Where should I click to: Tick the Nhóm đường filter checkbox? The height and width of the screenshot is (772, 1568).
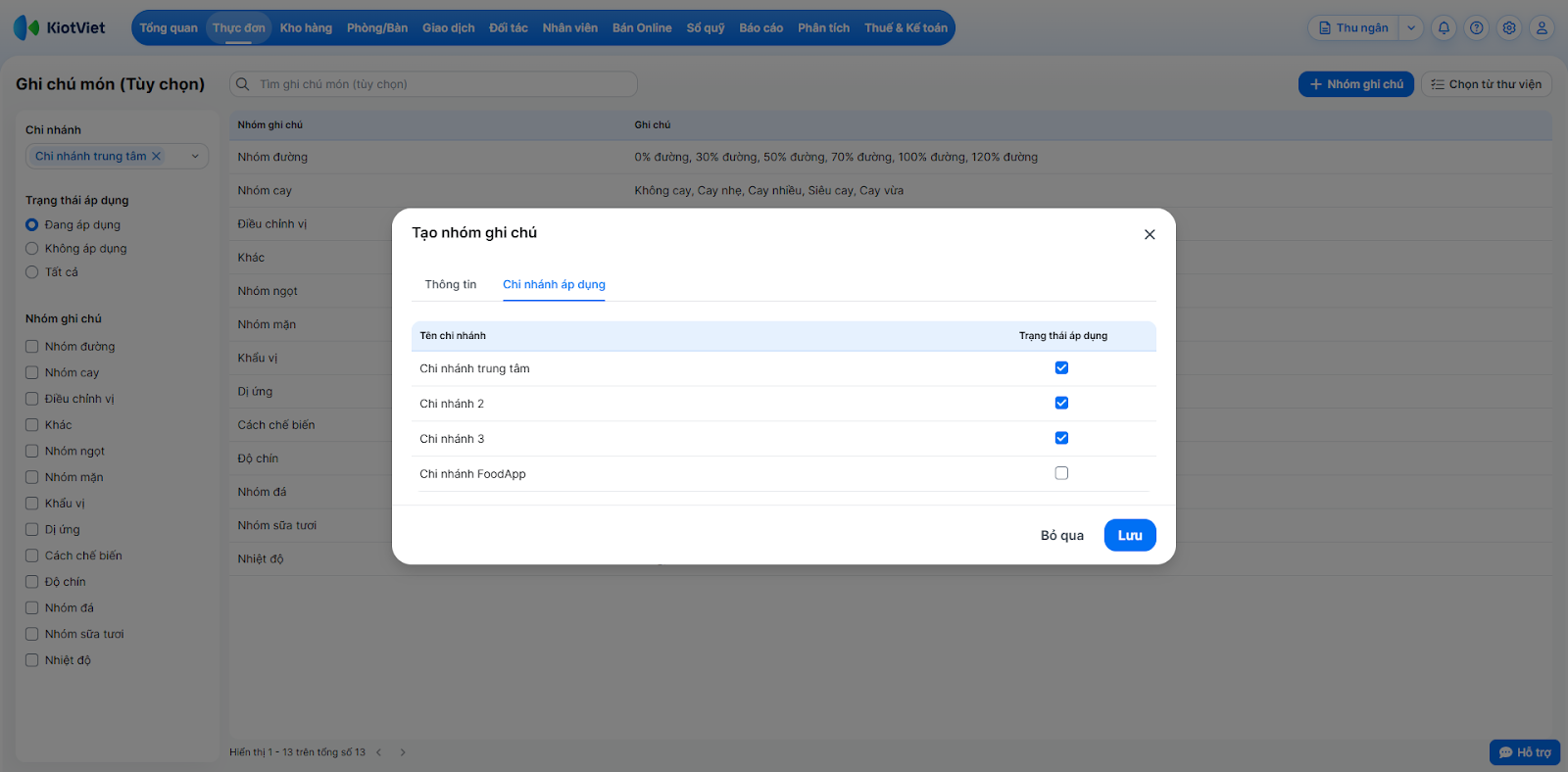pos(32,347)
